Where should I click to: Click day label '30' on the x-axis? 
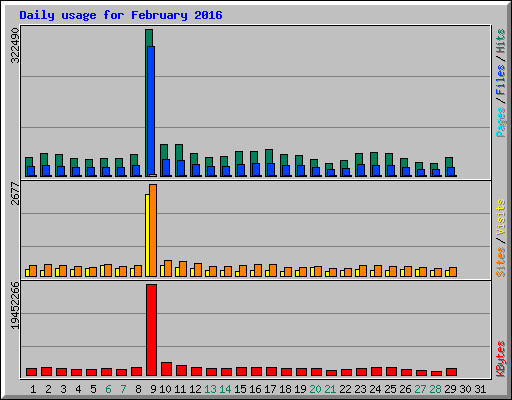(465, 389)
